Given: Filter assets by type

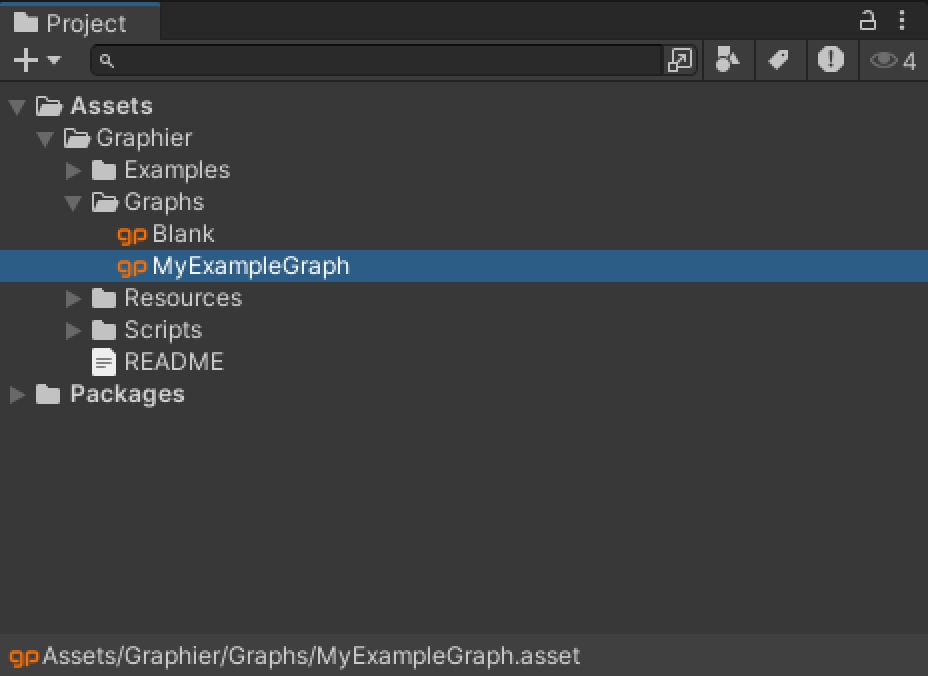Looking at the screenshot, I should click(728, 60).
